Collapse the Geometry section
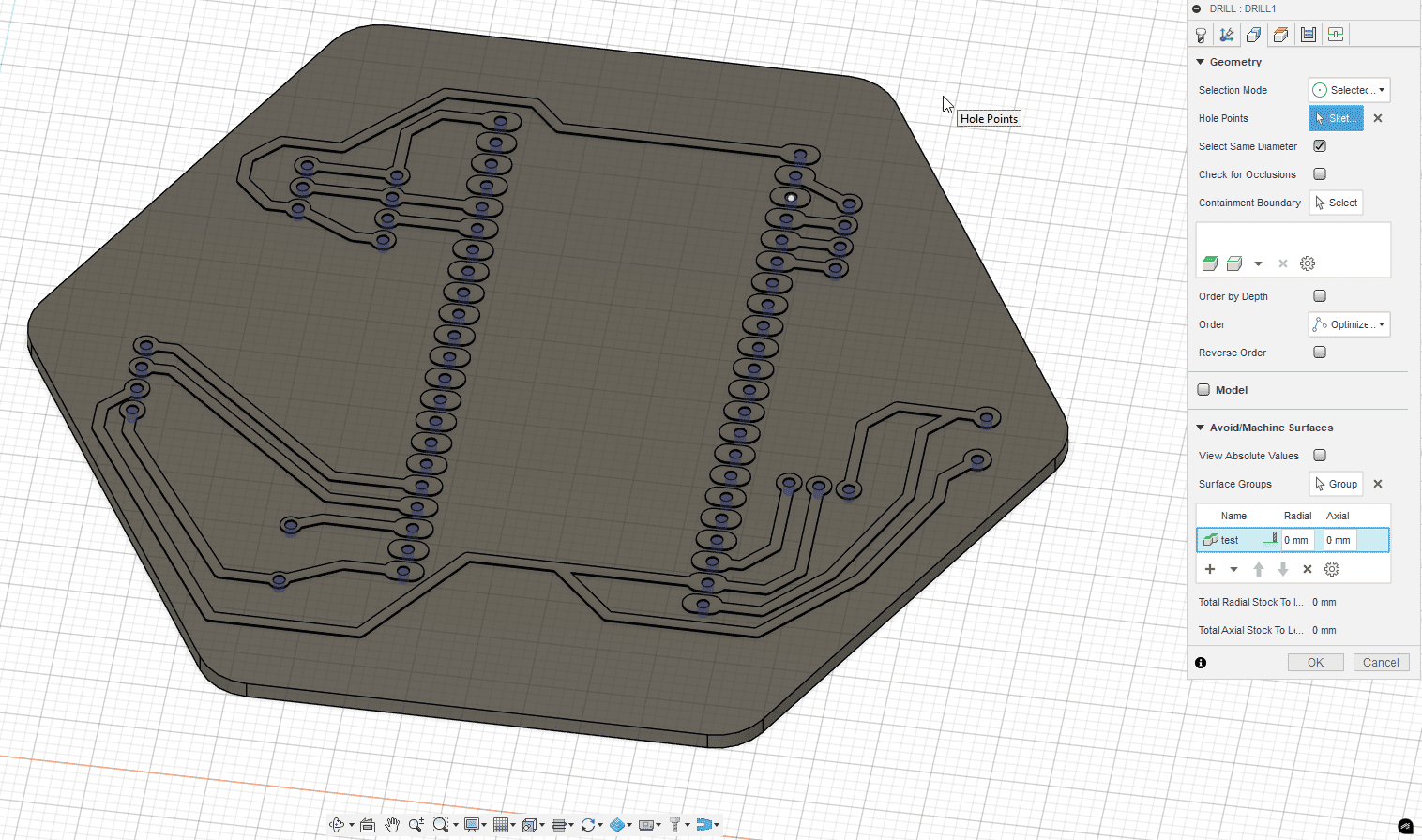This screenshot has width=1422, height=840. tap(1200, 62)
